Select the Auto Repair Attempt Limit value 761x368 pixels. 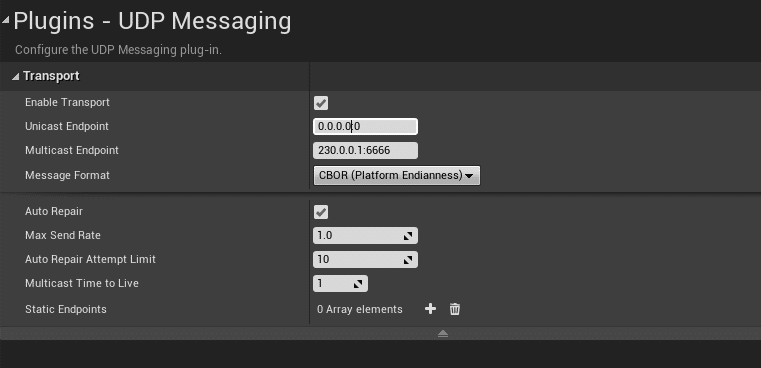coord(358,260)
